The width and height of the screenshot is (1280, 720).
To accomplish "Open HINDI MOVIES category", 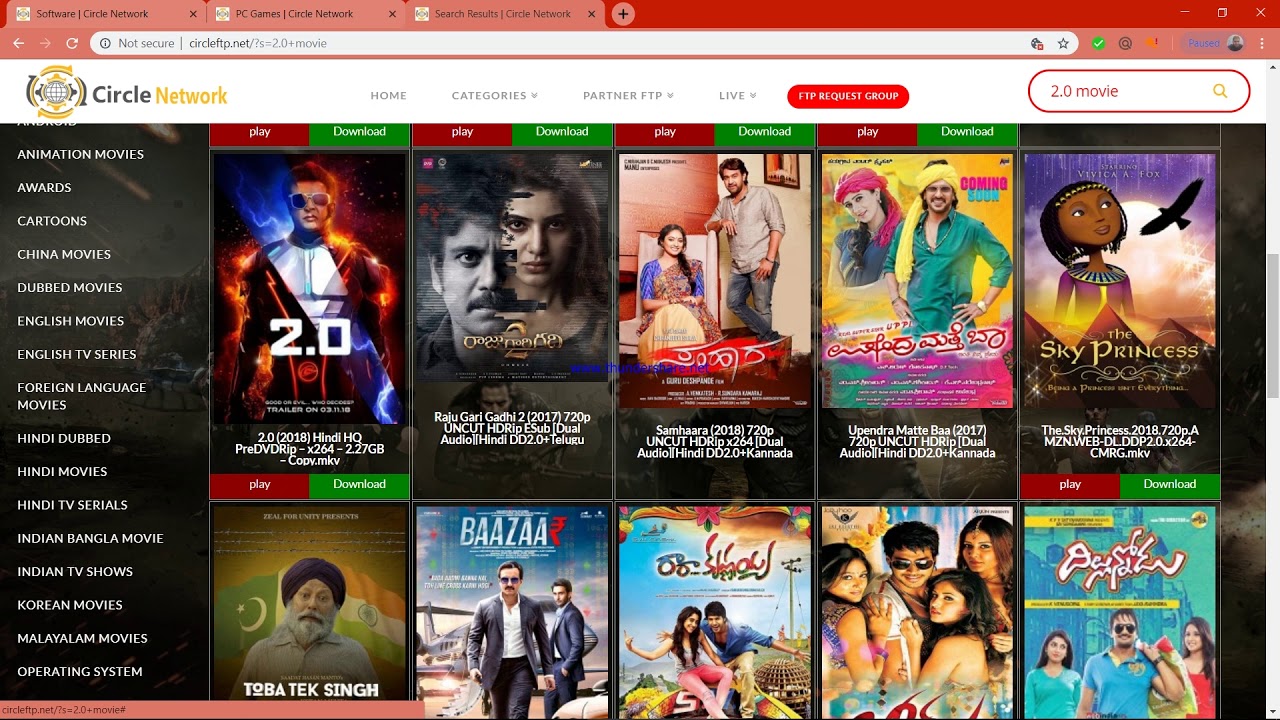I will tap(62, 471).
